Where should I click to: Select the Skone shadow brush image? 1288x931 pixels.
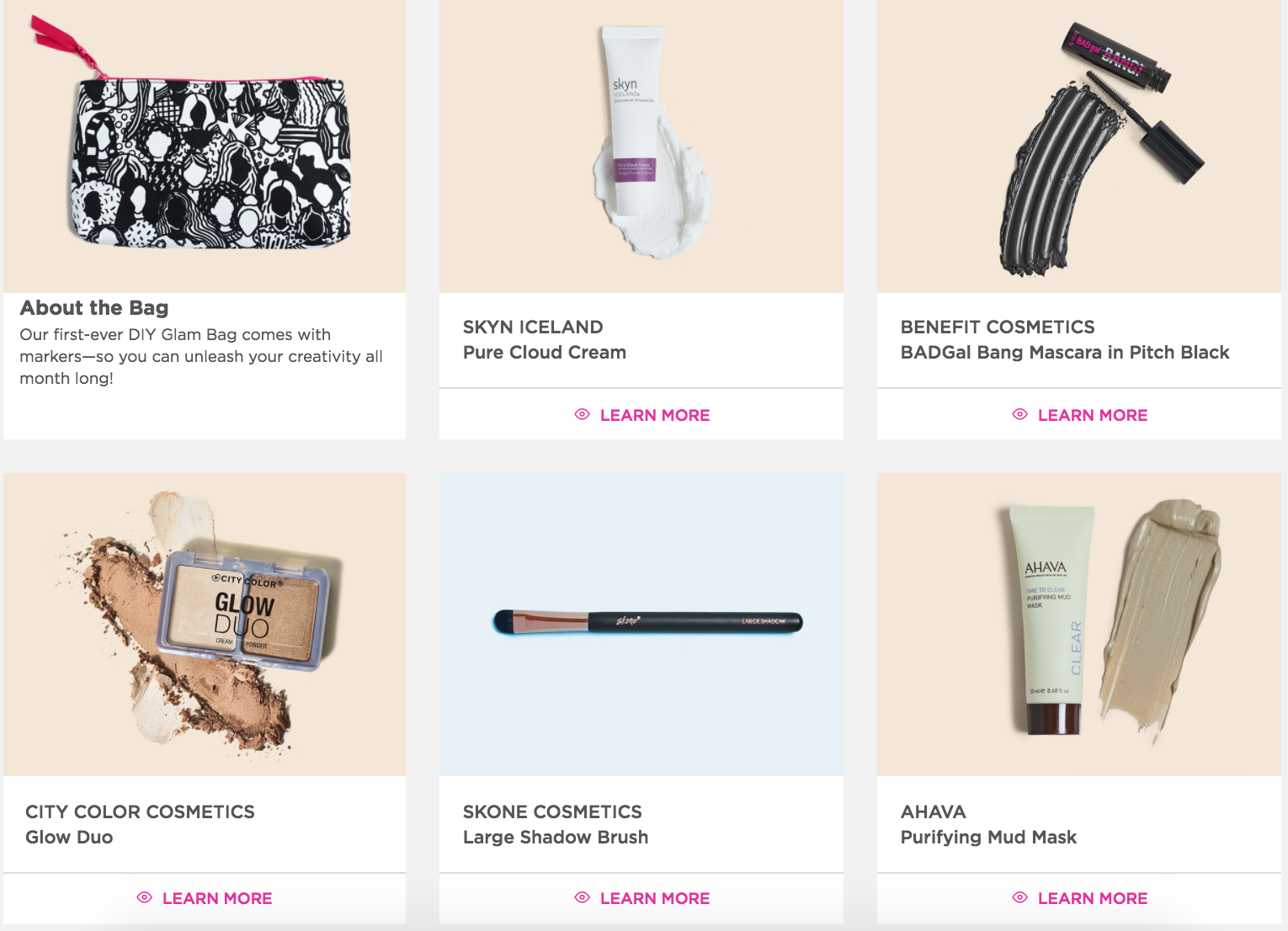point(641,625)
